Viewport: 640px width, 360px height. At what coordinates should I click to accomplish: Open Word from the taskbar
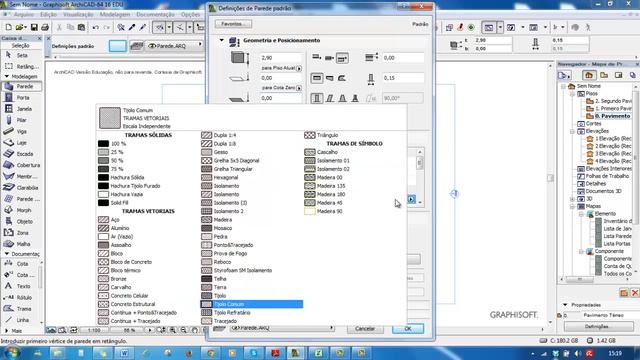pyautogui.click(x=124, y=353)
